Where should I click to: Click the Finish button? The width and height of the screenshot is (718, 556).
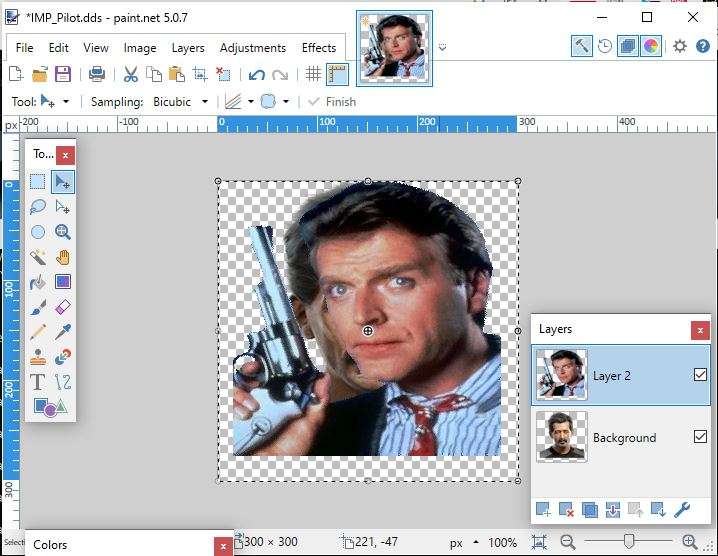332,102
